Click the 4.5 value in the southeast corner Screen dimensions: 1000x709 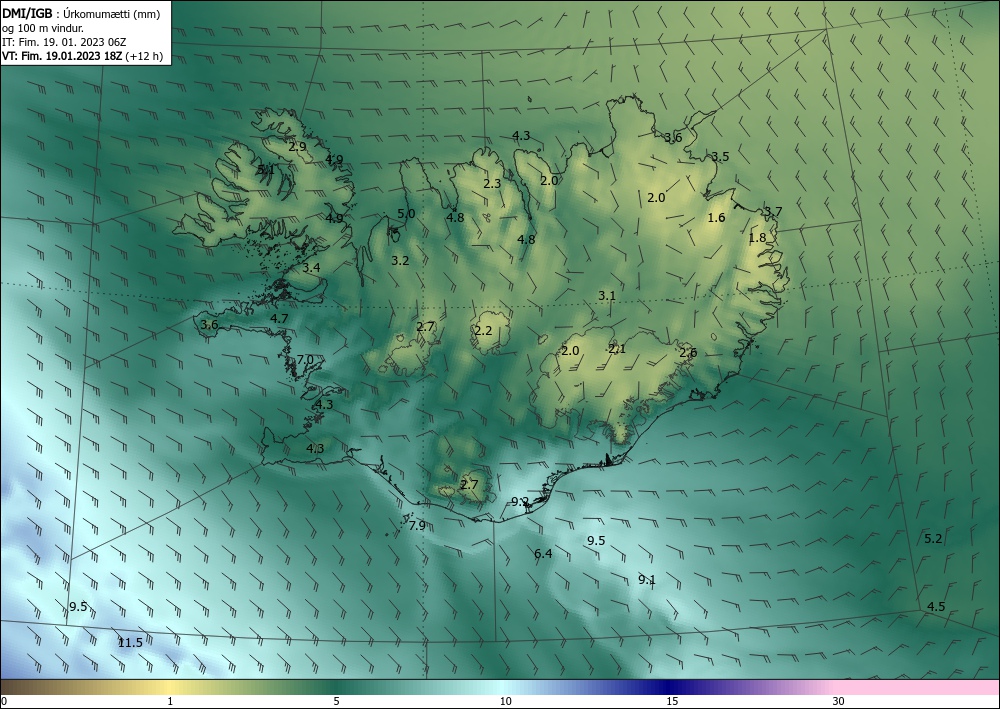[936, 606]
